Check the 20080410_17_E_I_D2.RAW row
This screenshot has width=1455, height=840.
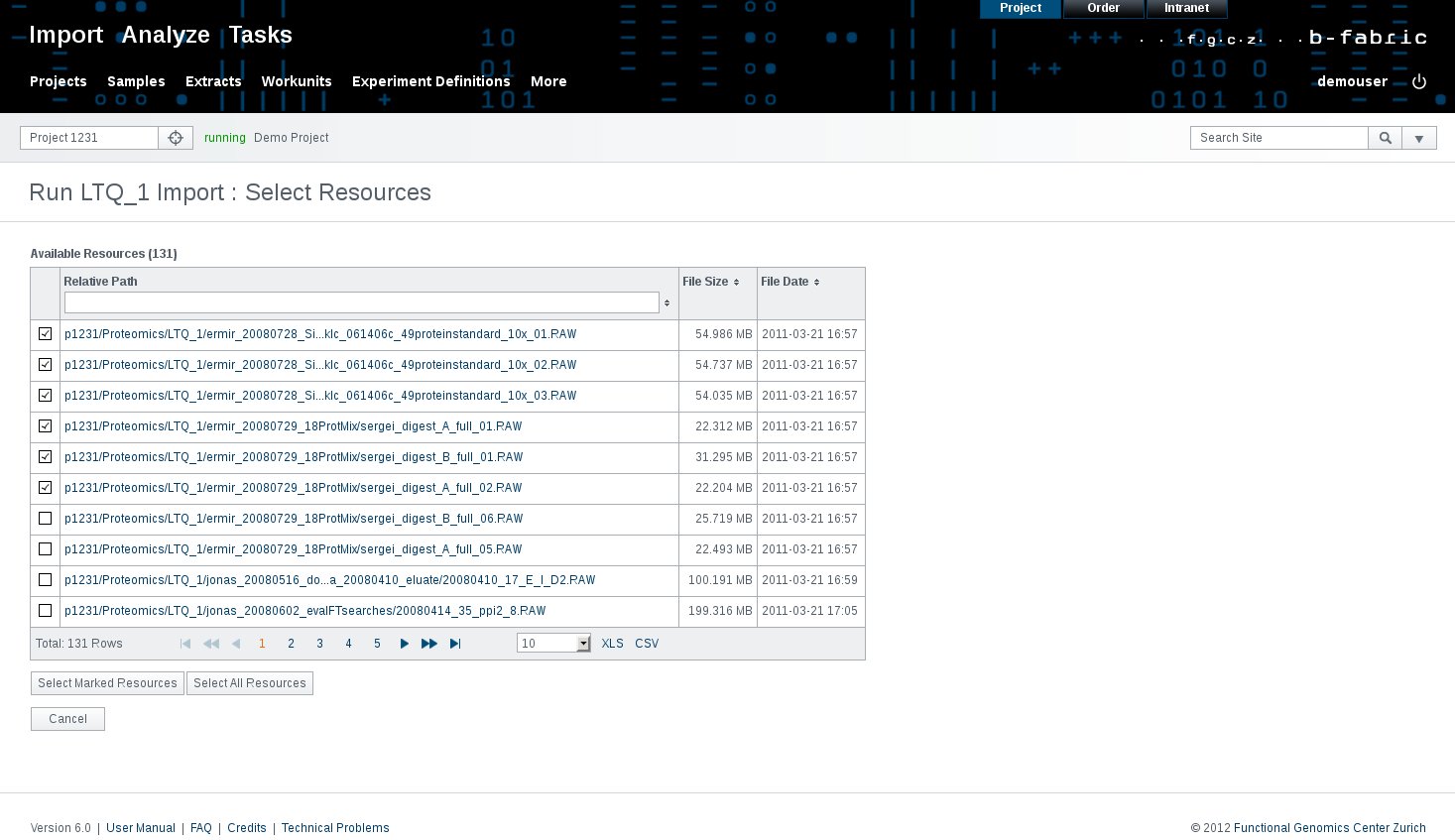[x=45, y=580]
